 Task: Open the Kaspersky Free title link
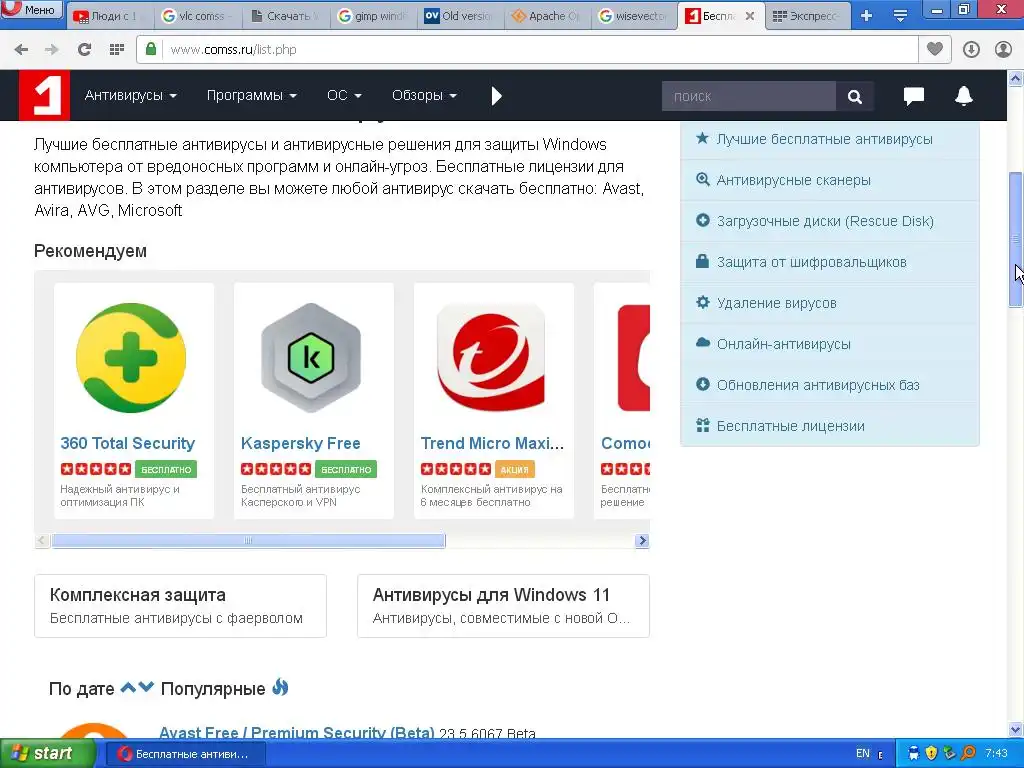coord(300,443)
